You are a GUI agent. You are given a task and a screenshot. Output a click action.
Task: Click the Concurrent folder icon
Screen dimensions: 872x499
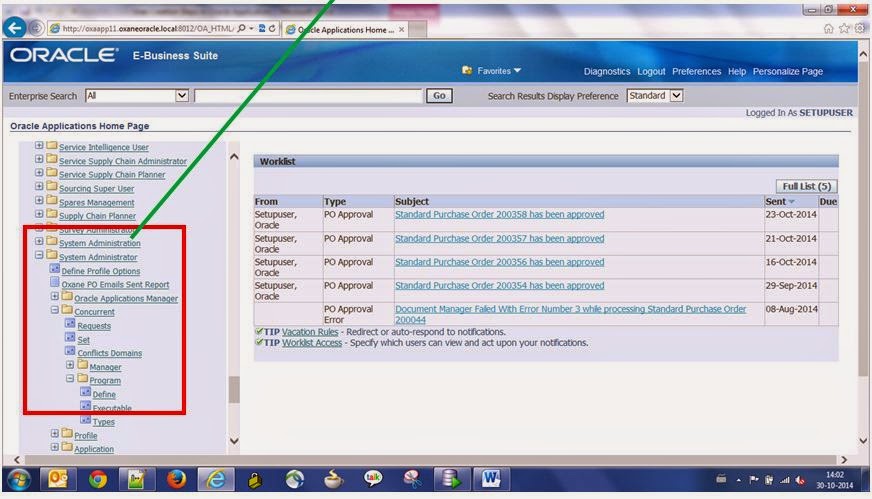(x=67, y=309)
